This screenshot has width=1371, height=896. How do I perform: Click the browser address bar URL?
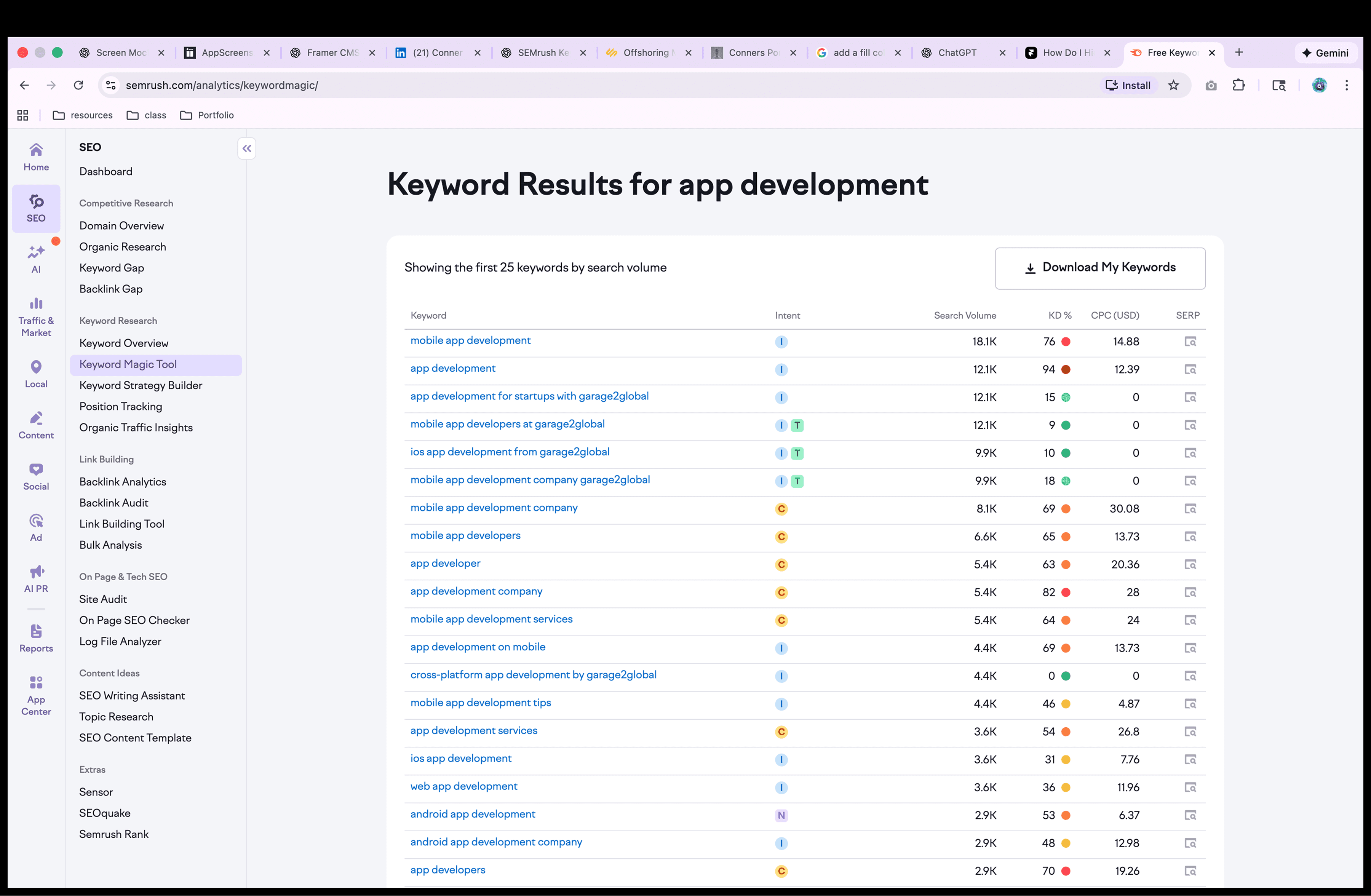pyautogui.click(x=222, y=85)
